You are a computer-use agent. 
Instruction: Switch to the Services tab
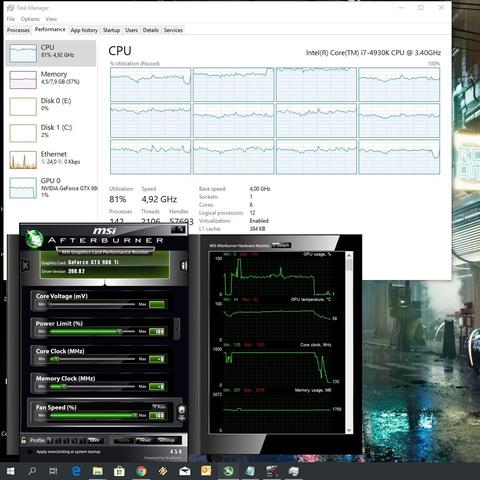(x=173, y=30)
